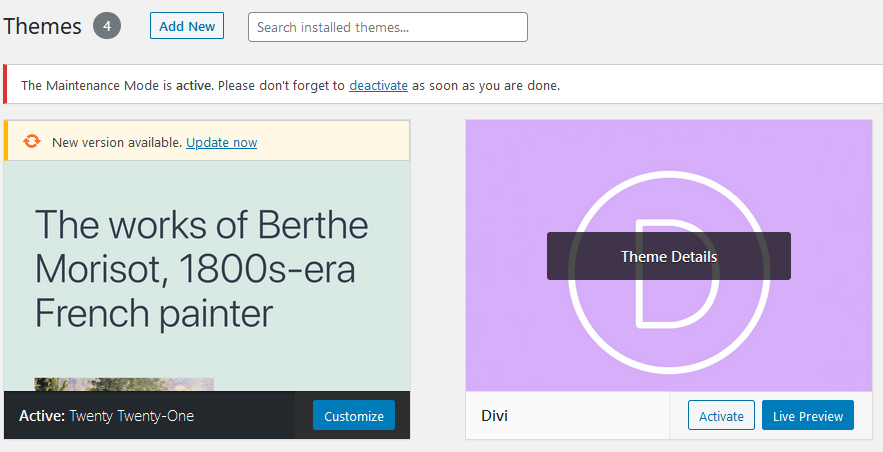The image size is (883, 452).
Task: Click the Active: Twenty Twenty-One name bar
Action: click(149, 415)
